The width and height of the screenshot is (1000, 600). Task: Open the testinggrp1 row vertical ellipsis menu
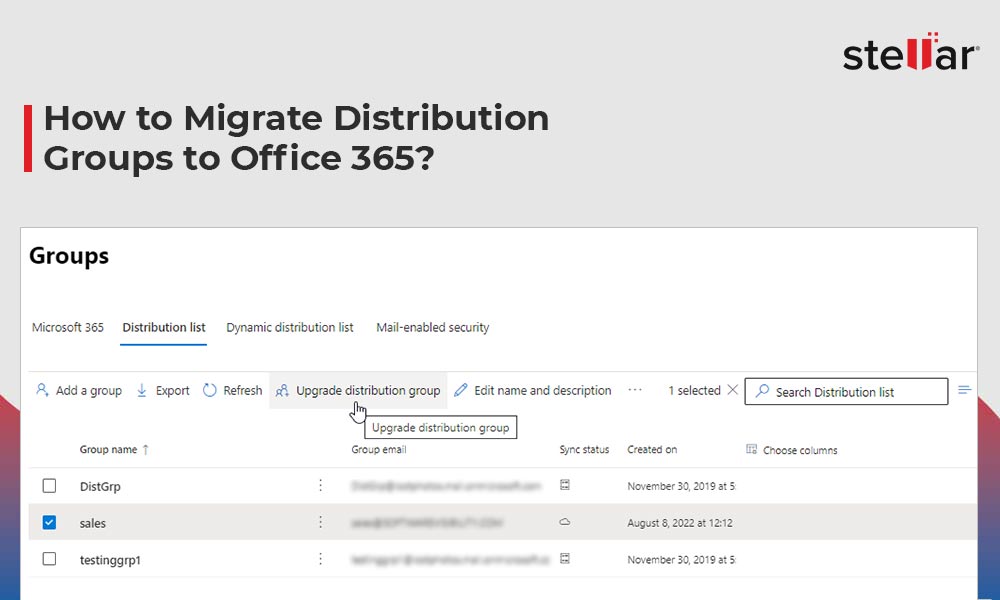320,559
